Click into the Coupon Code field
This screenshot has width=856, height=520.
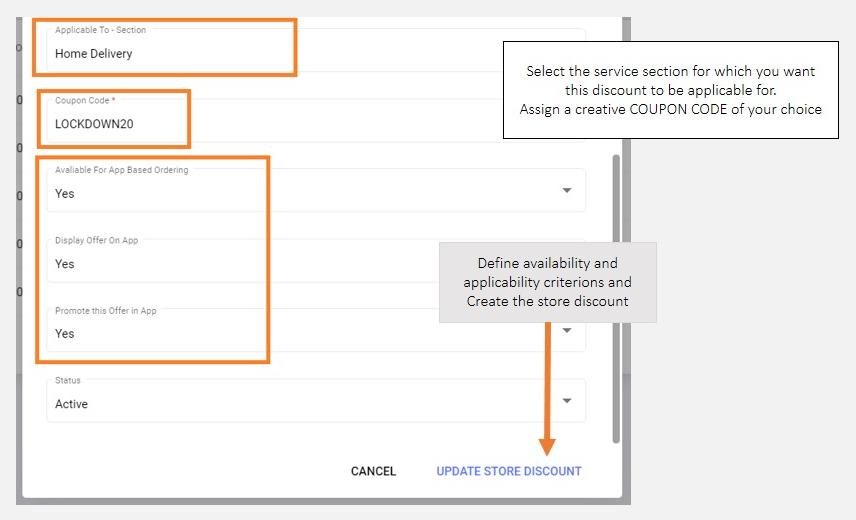pyautogui.click(x=300, y=120)
